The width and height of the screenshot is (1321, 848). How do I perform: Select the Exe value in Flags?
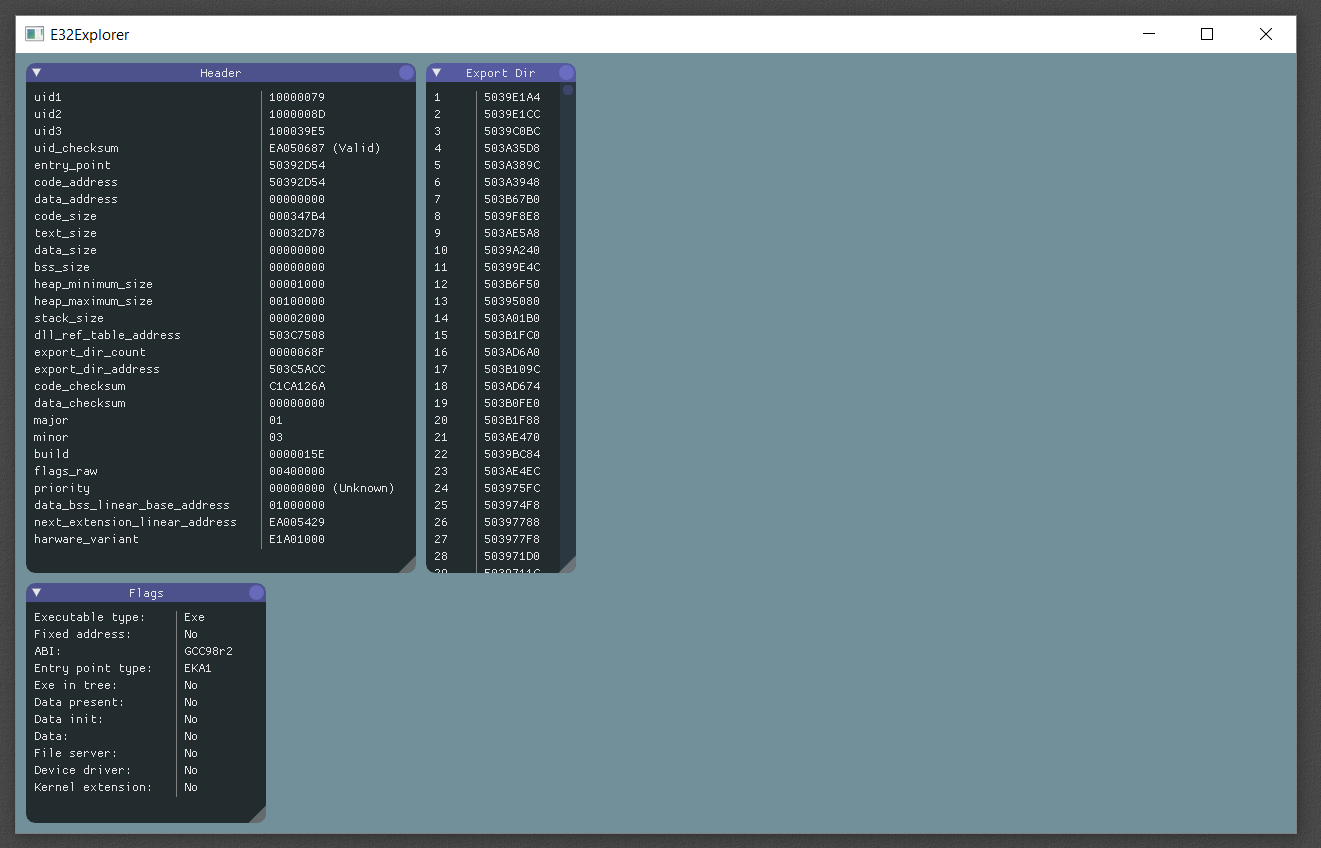click(194, 617)
